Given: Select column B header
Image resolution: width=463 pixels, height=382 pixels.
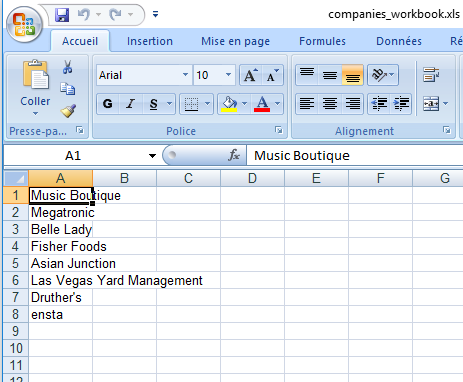Looking at the screenshot, I should tap(124, 178).
